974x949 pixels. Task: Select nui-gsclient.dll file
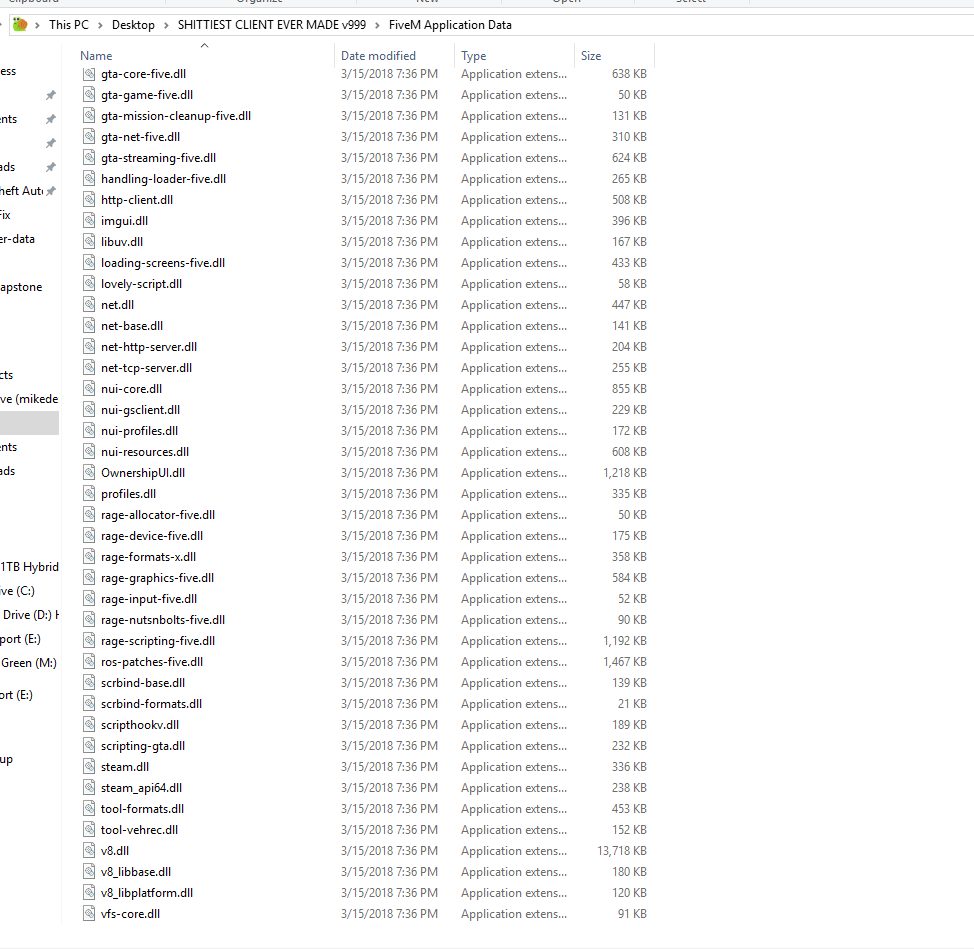pos(140,410)
